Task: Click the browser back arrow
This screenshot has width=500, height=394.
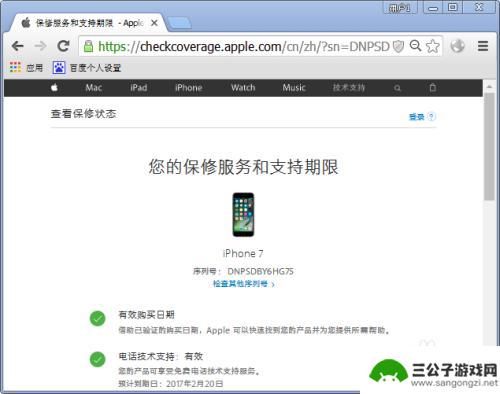Action: [x=17, y=46]
